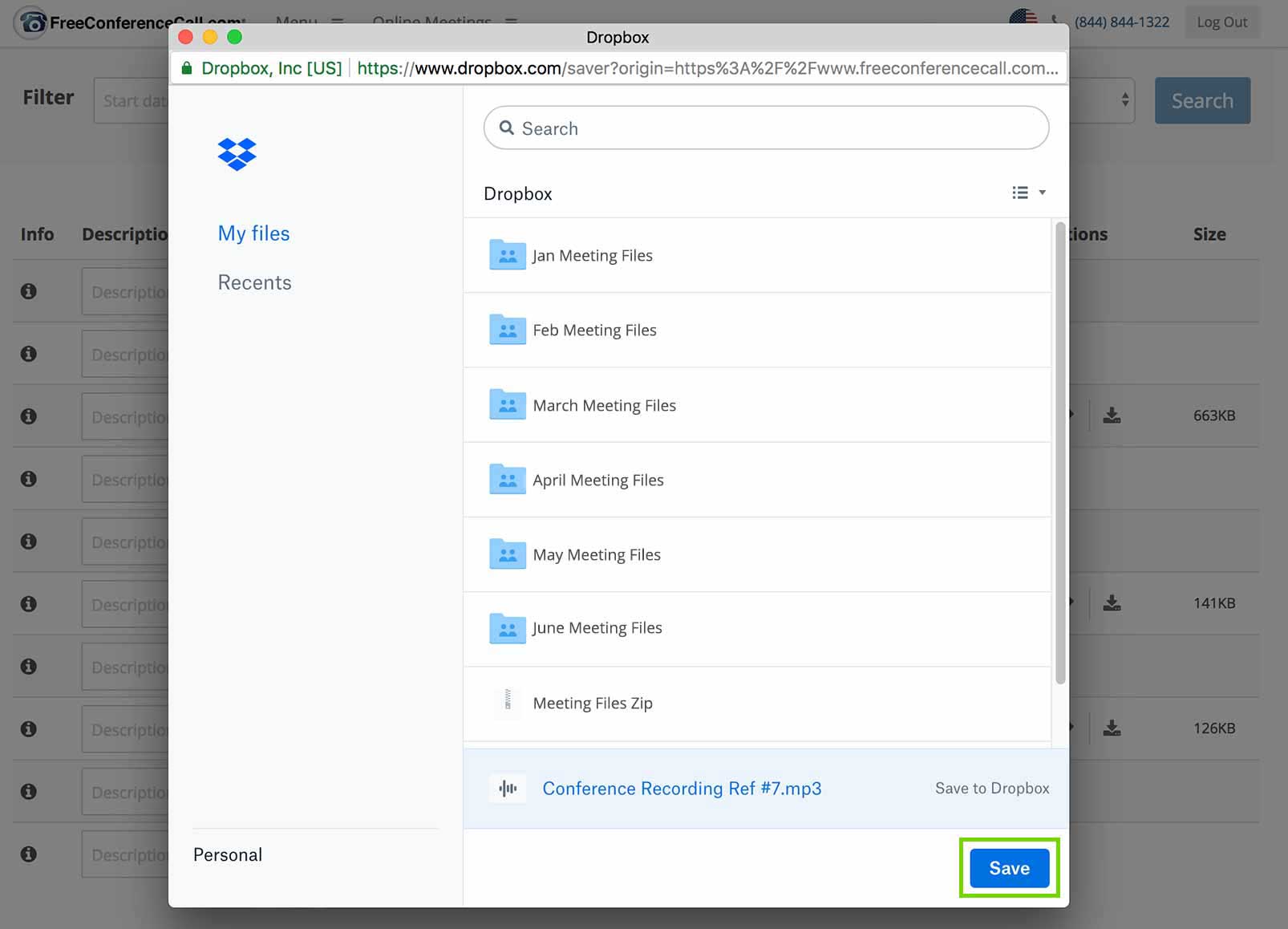Open the Jan Meeting Files shared folder icon
The width and height of the screenshot is (1288, 929).
[507, 254]
